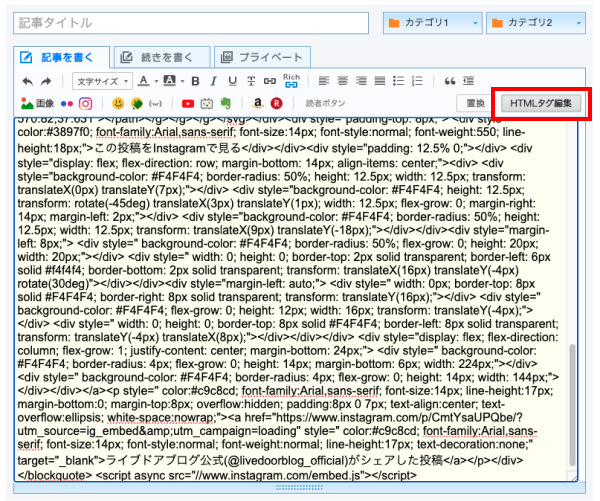Insert a numbered list
This screenshot has height=501, width=600.
pos(417,81)
